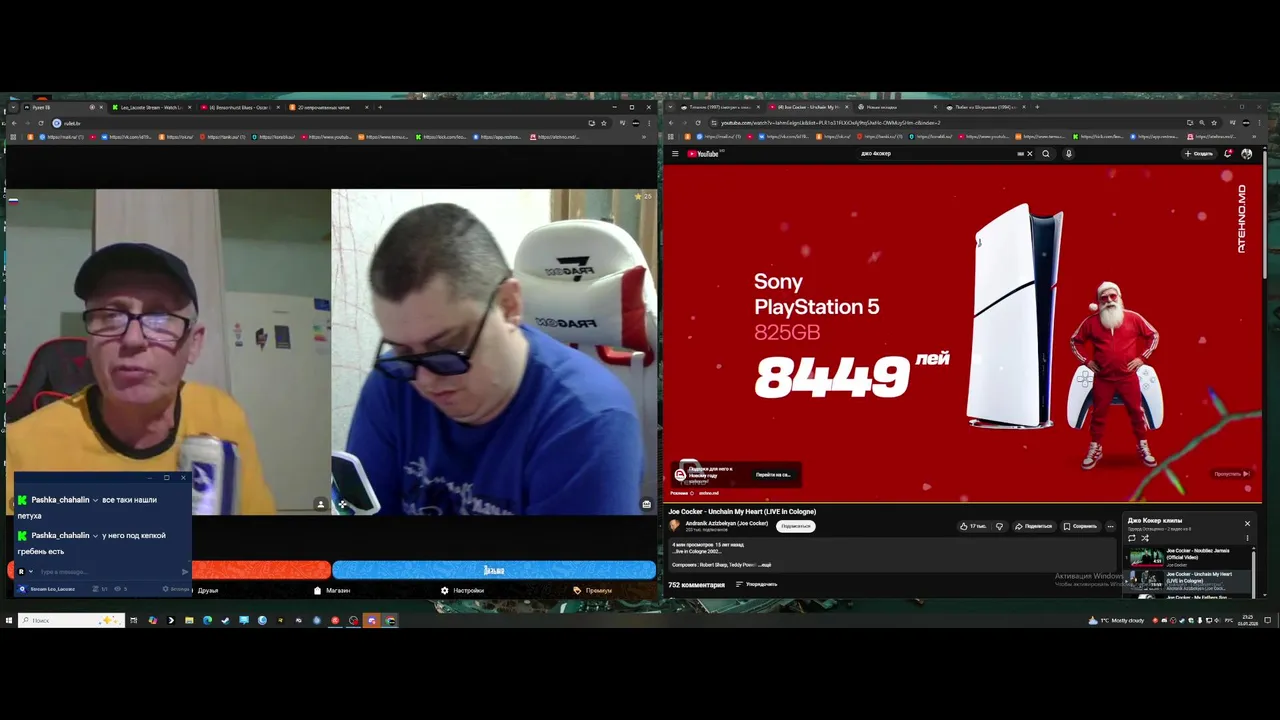Save the video to a playlist
The image size is (1280, 720).
tap(1080, 526)
